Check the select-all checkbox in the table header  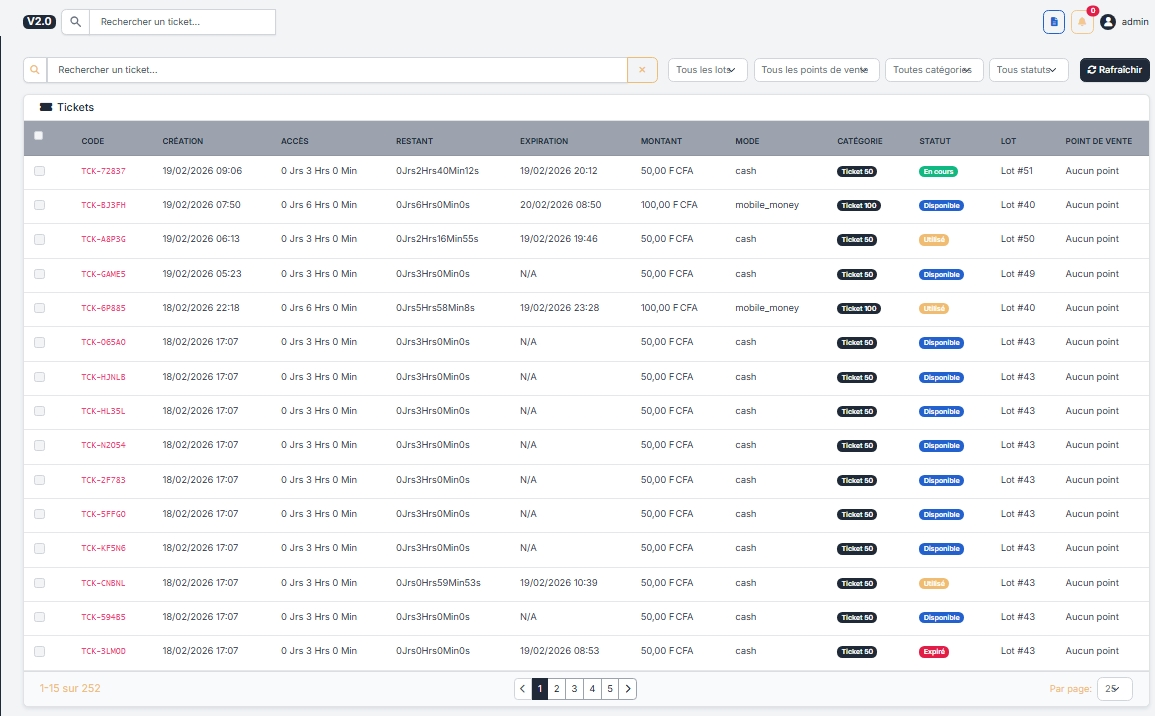tap(38, 135)
